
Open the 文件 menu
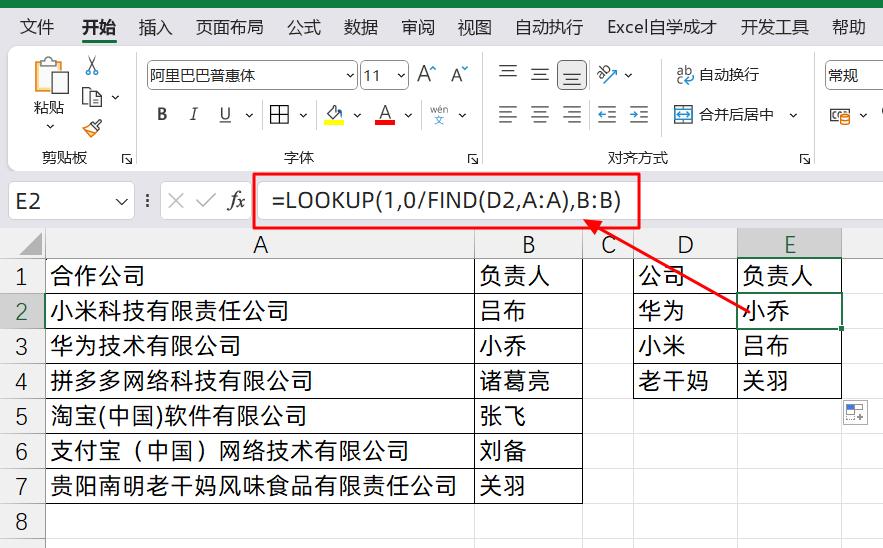pos(37,26)
